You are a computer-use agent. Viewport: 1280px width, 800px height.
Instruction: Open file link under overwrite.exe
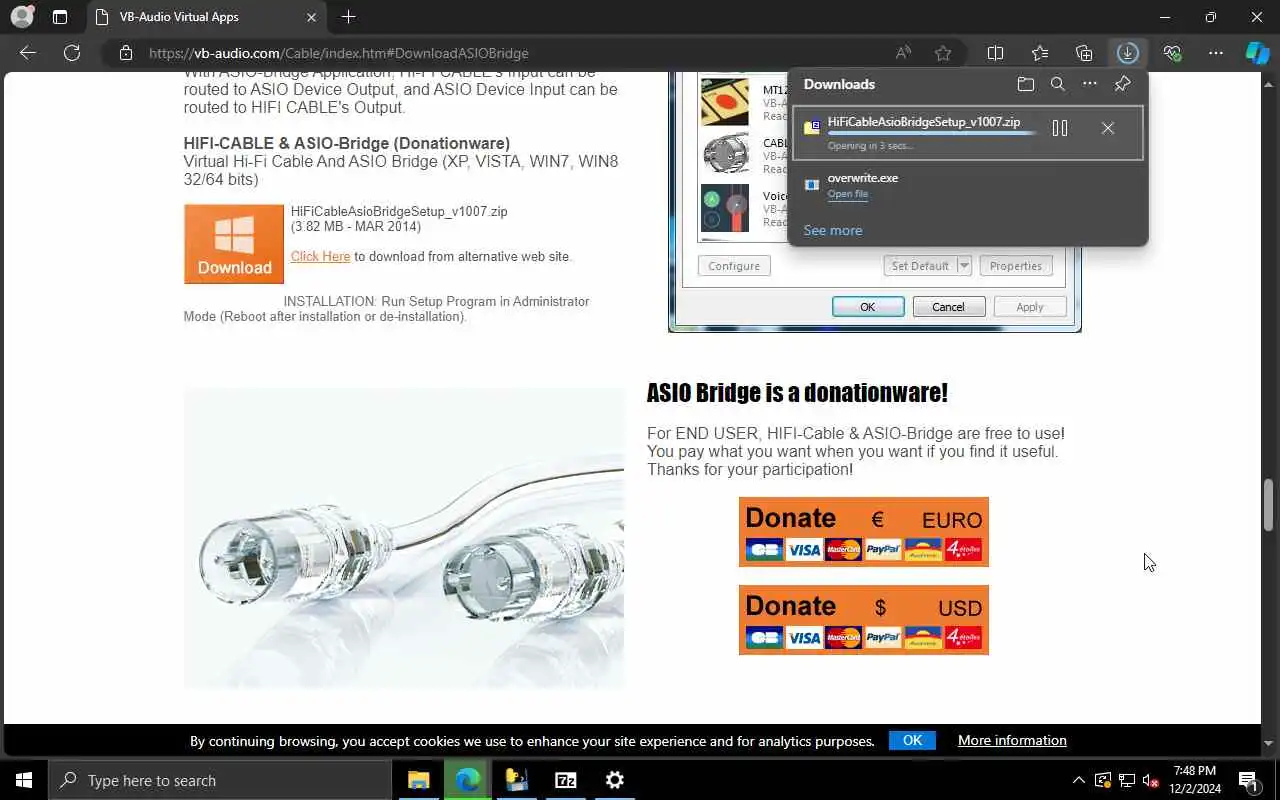848,194
